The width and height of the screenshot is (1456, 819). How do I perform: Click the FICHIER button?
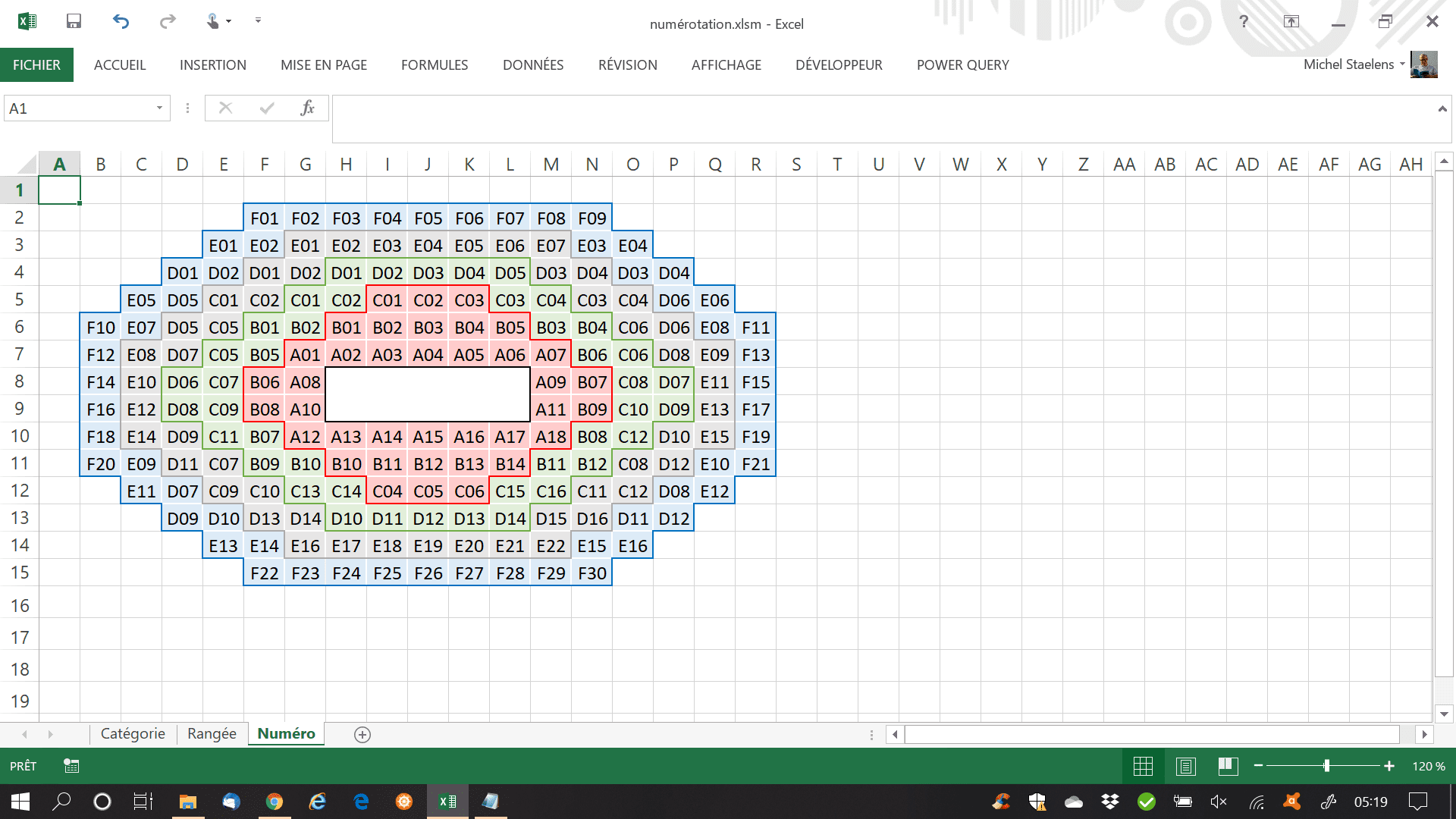36,65
